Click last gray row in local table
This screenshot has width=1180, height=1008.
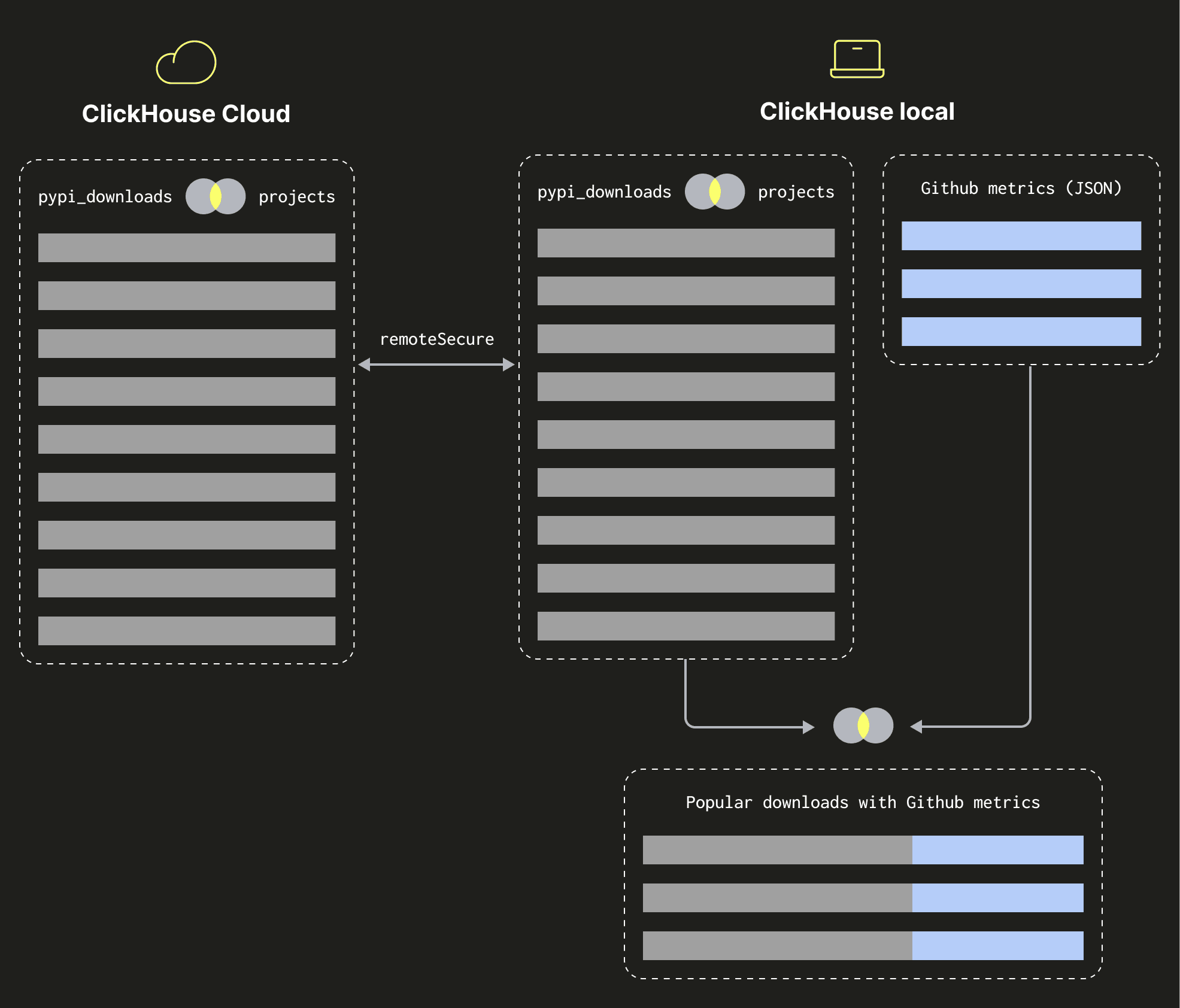tap(685, 626)
